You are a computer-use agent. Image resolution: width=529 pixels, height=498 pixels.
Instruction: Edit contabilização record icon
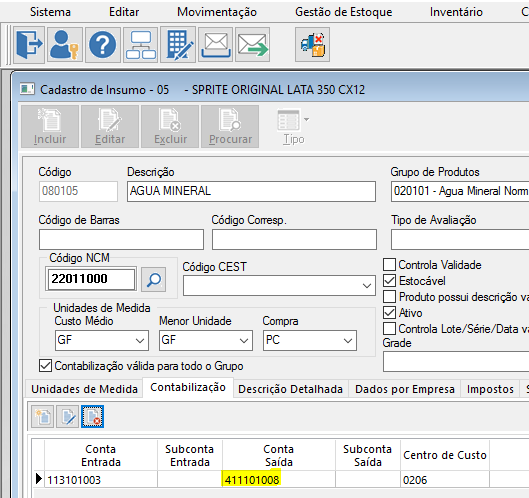tap(67, 417)
